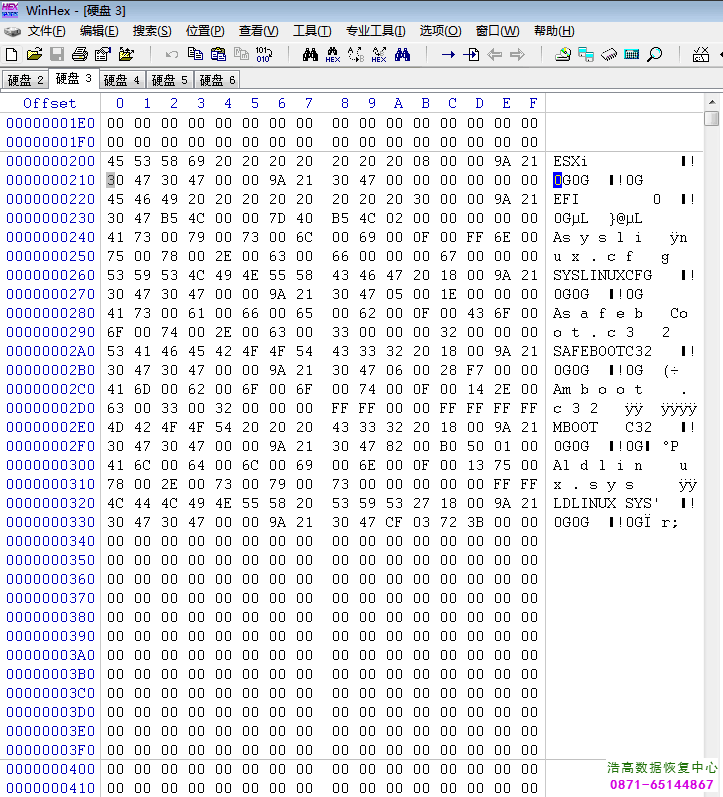The image size is (723, 797).
Task: Open the 专业工具(I) menu
Action: point(376,31)
